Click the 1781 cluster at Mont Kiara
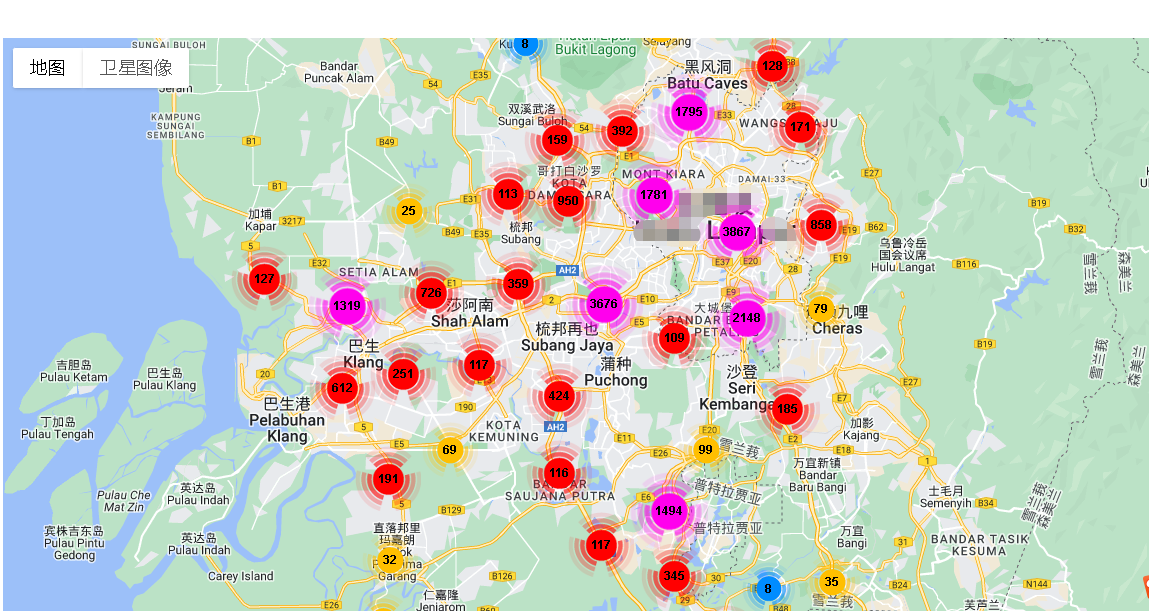The image size is (1149, 611). (x=654, y=195)
